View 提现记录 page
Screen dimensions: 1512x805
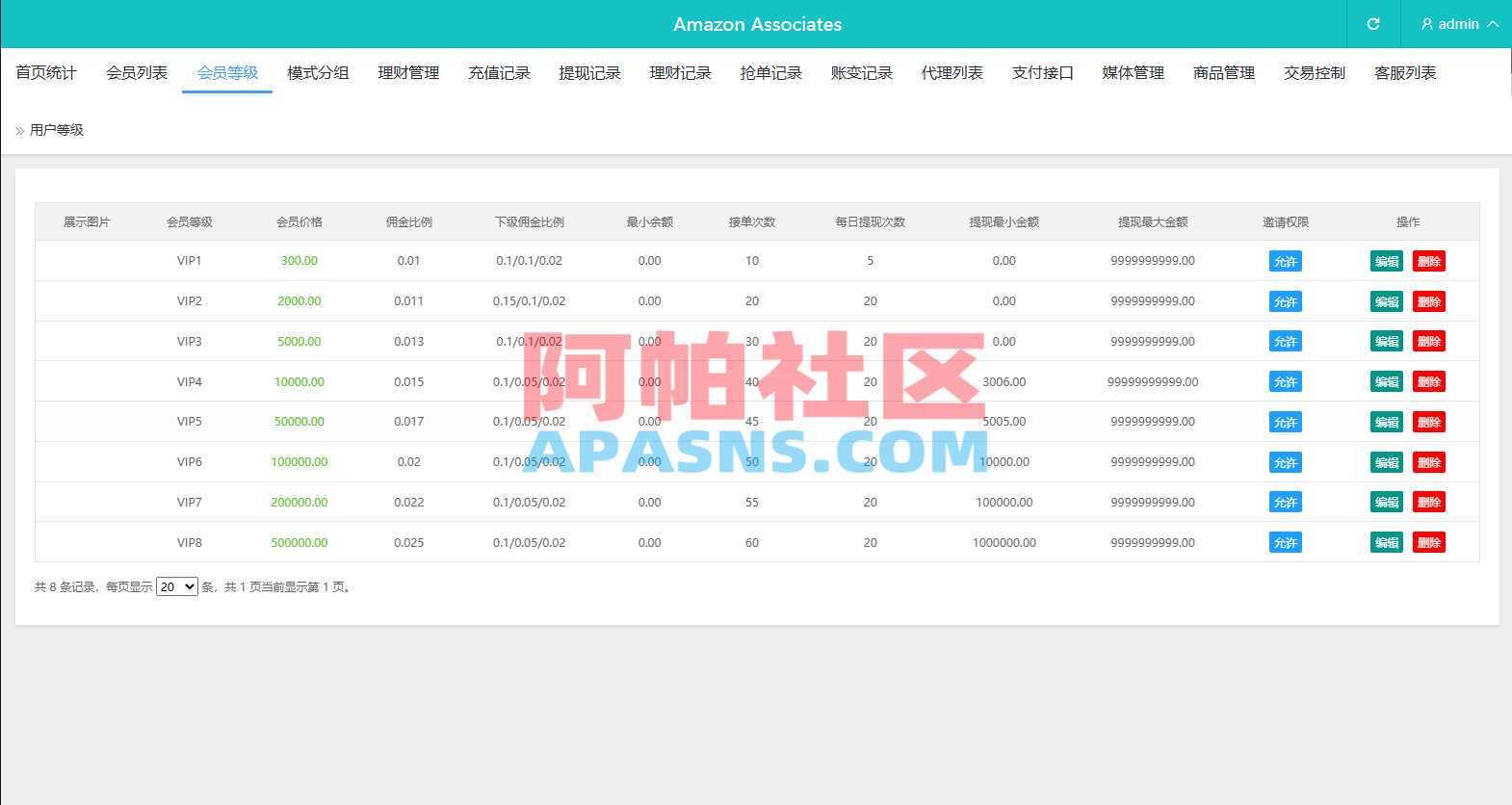tap(589, 72)
